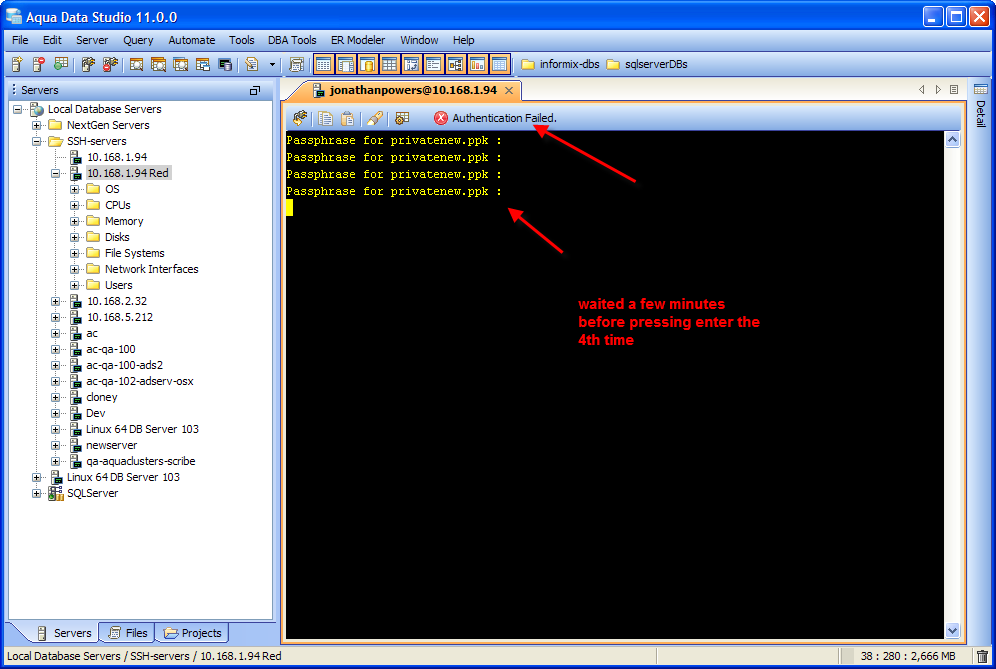Viewport: 996px width, 669px height.
Task: Open terminal settings grid-gear icon
Action: coord(402,118)
